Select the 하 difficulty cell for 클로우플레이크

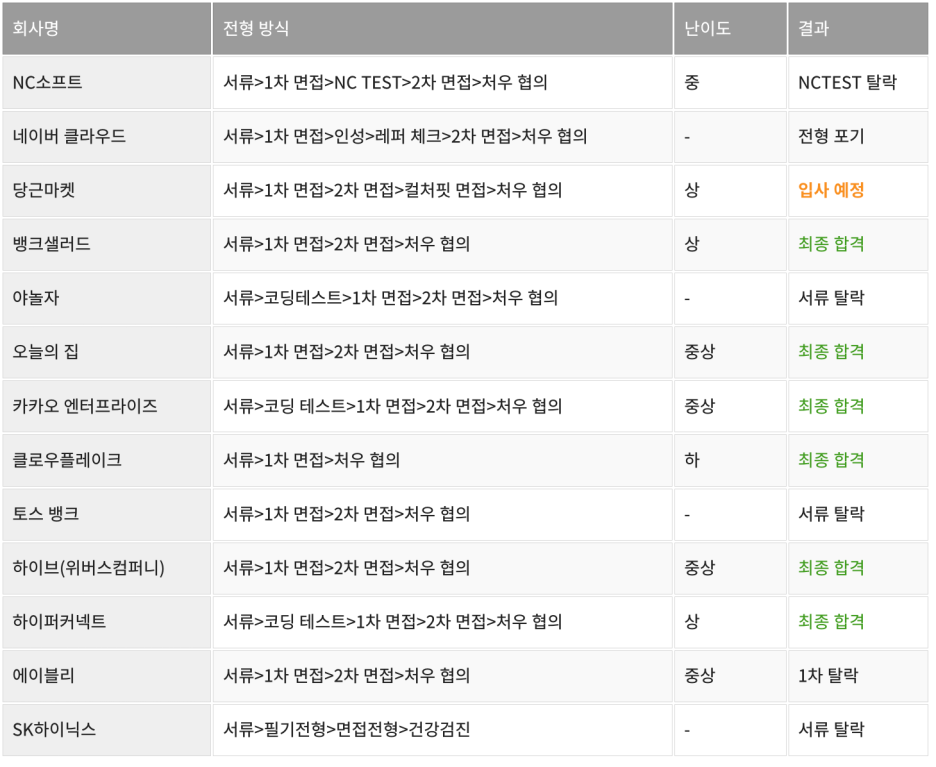(690, 459)
